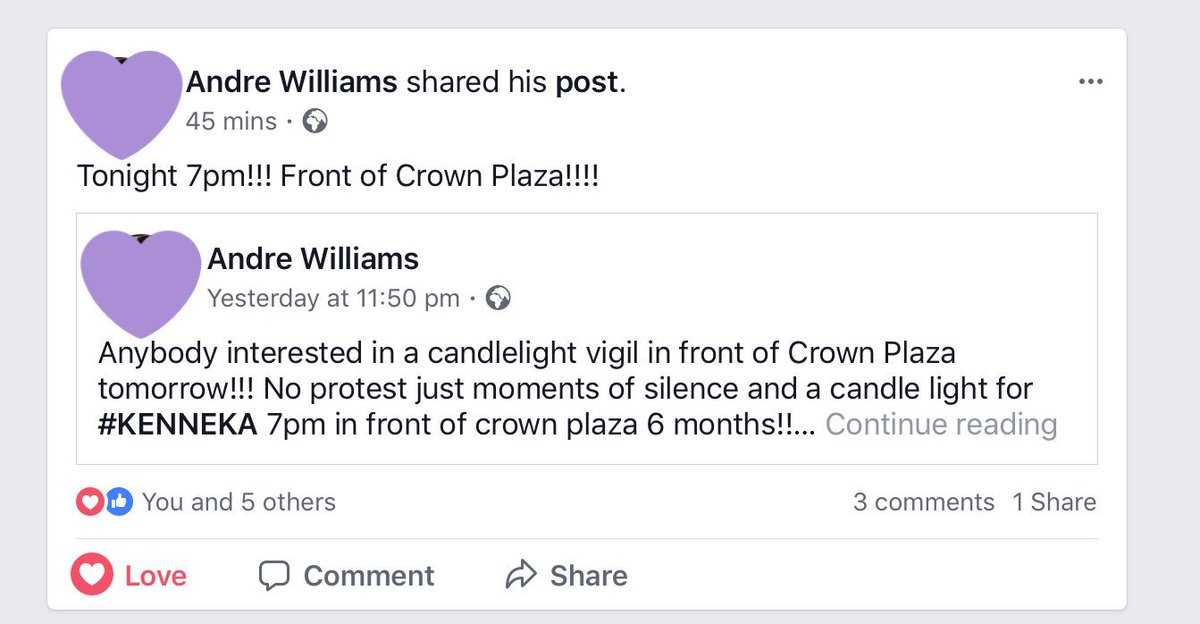
Task: Click the Share arrow button
Action: pos(567,576)
